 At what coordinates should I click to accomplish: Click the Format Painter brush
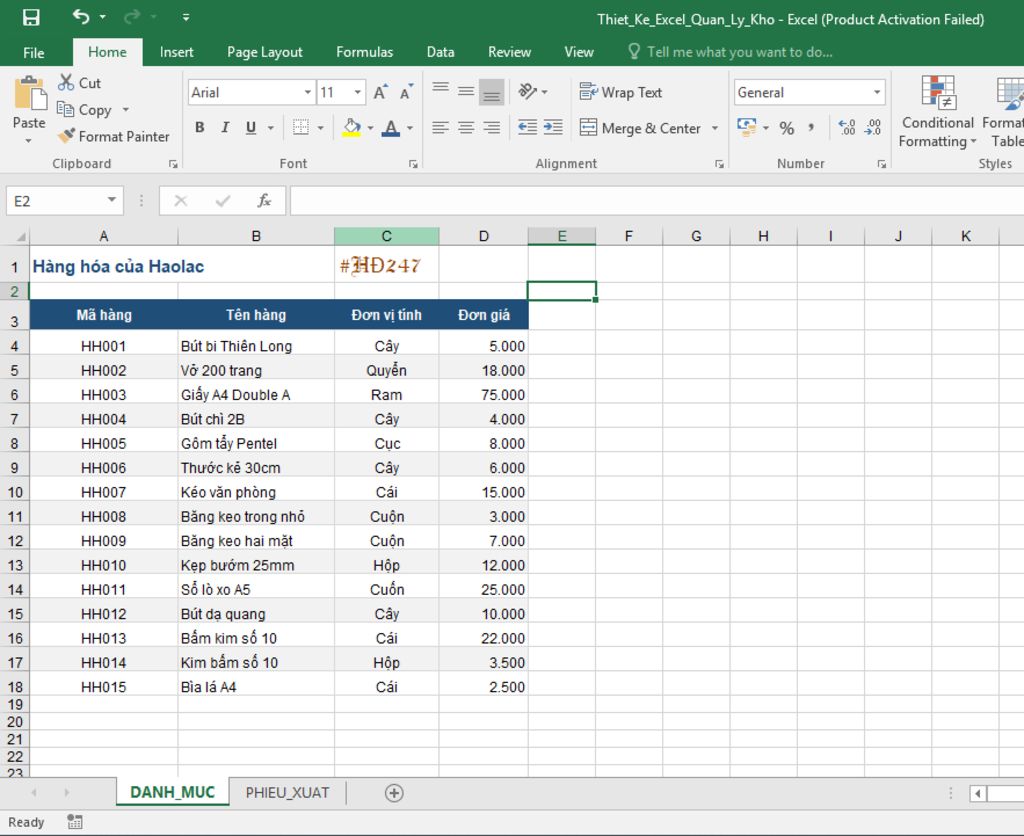(66, 136)
